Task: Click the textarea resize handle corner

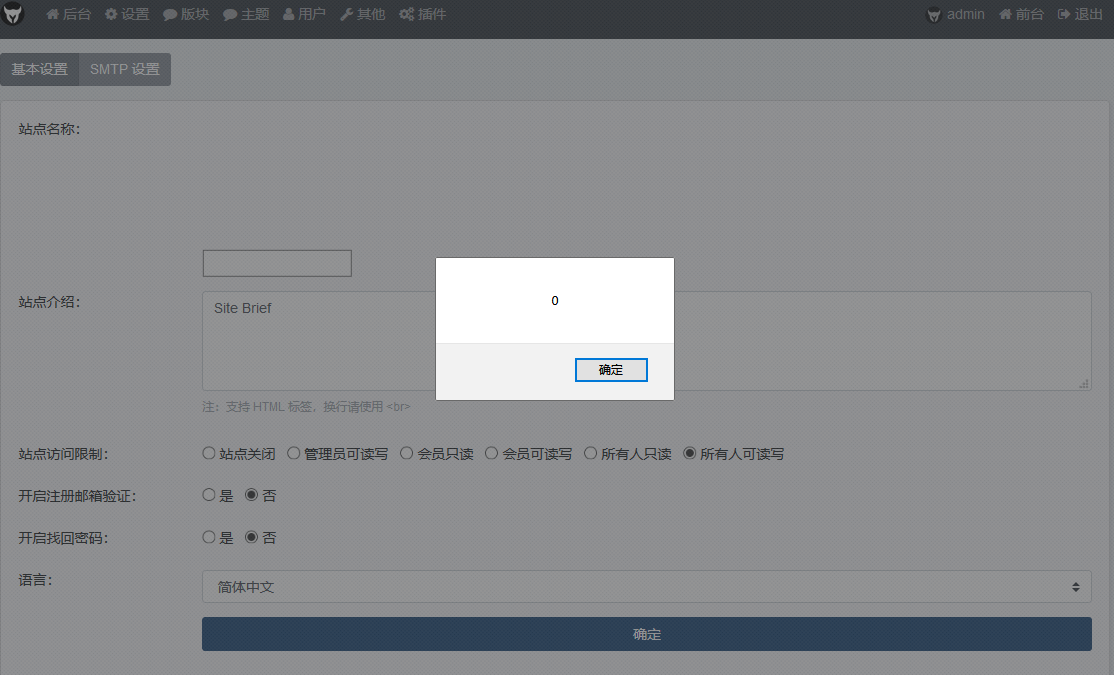Action: [x=1083, y=384]
